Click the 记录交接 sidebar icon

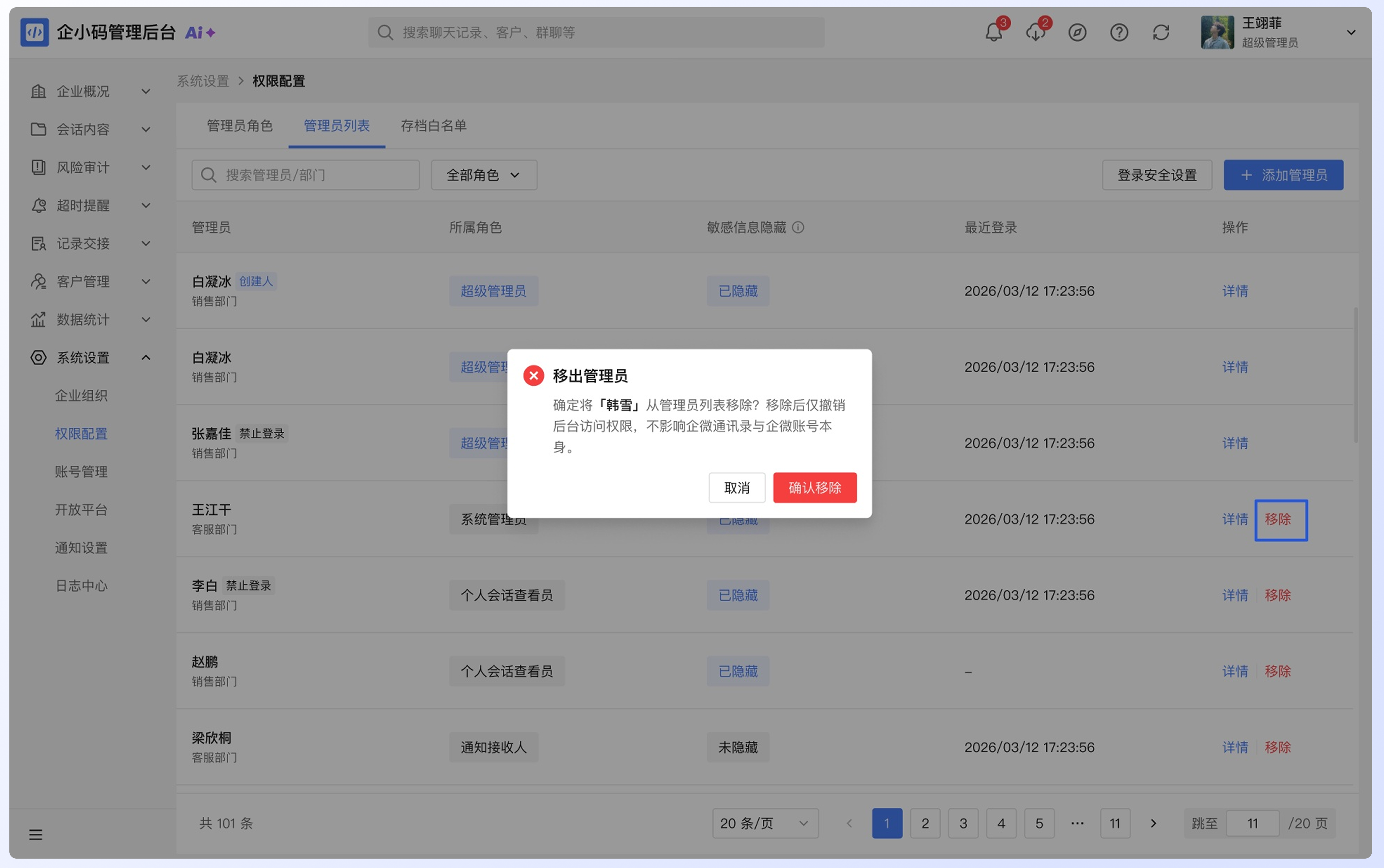(39, 243)
